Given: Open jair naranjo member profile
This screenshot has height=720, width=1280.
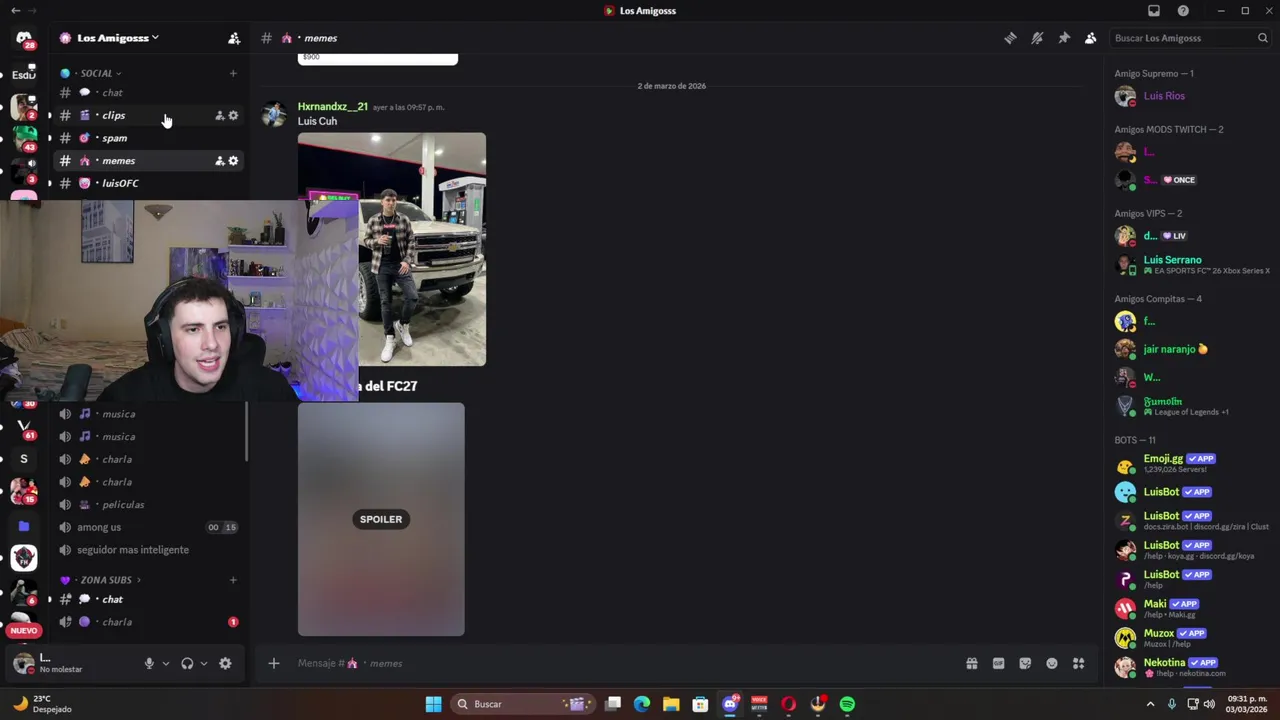Looking at the screenshot, I should coord(1190,349).
